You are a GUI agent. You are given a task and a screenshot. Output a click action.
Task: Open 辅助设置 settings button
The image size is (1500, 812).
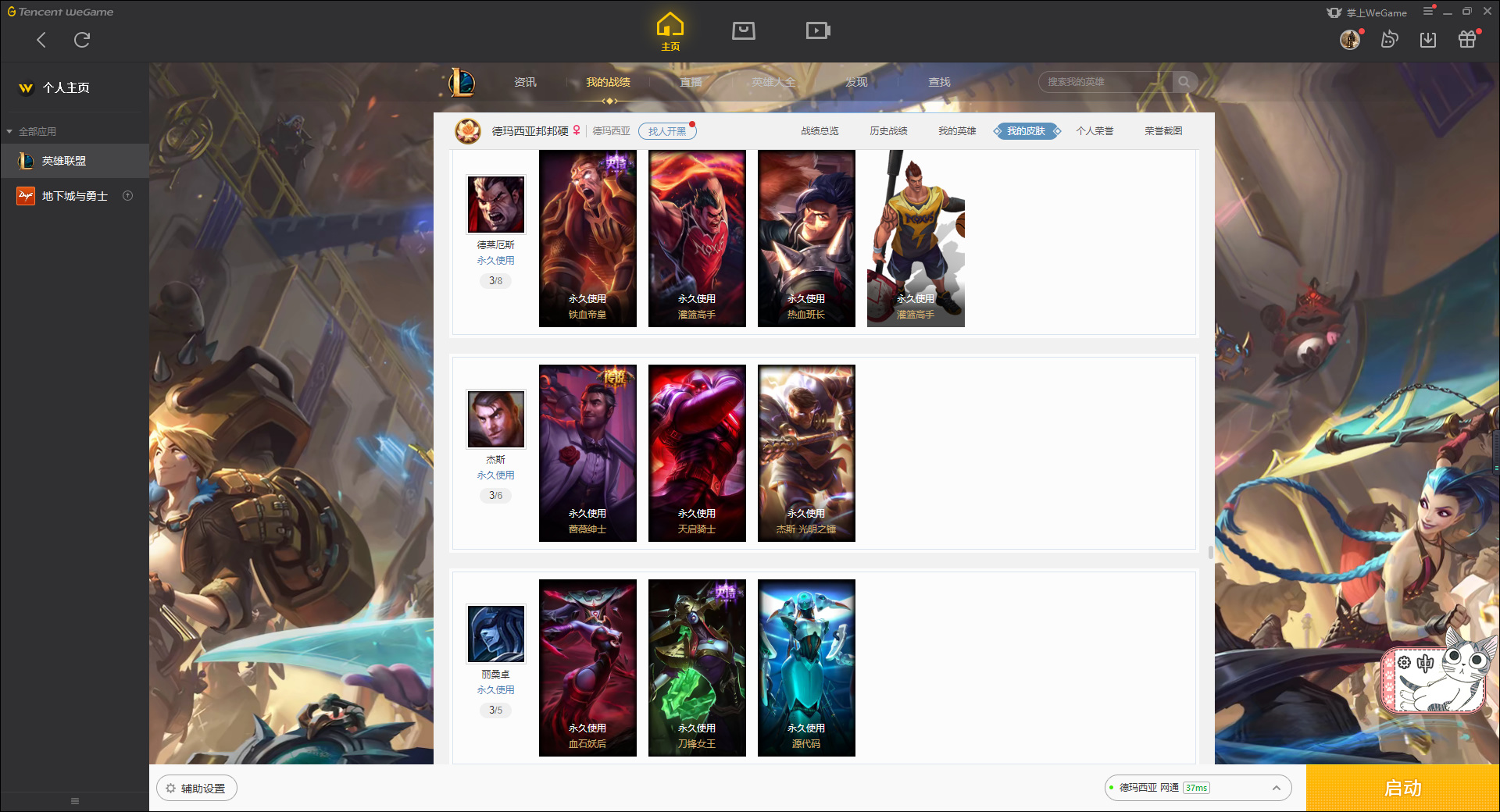click(x=197, y=789)
